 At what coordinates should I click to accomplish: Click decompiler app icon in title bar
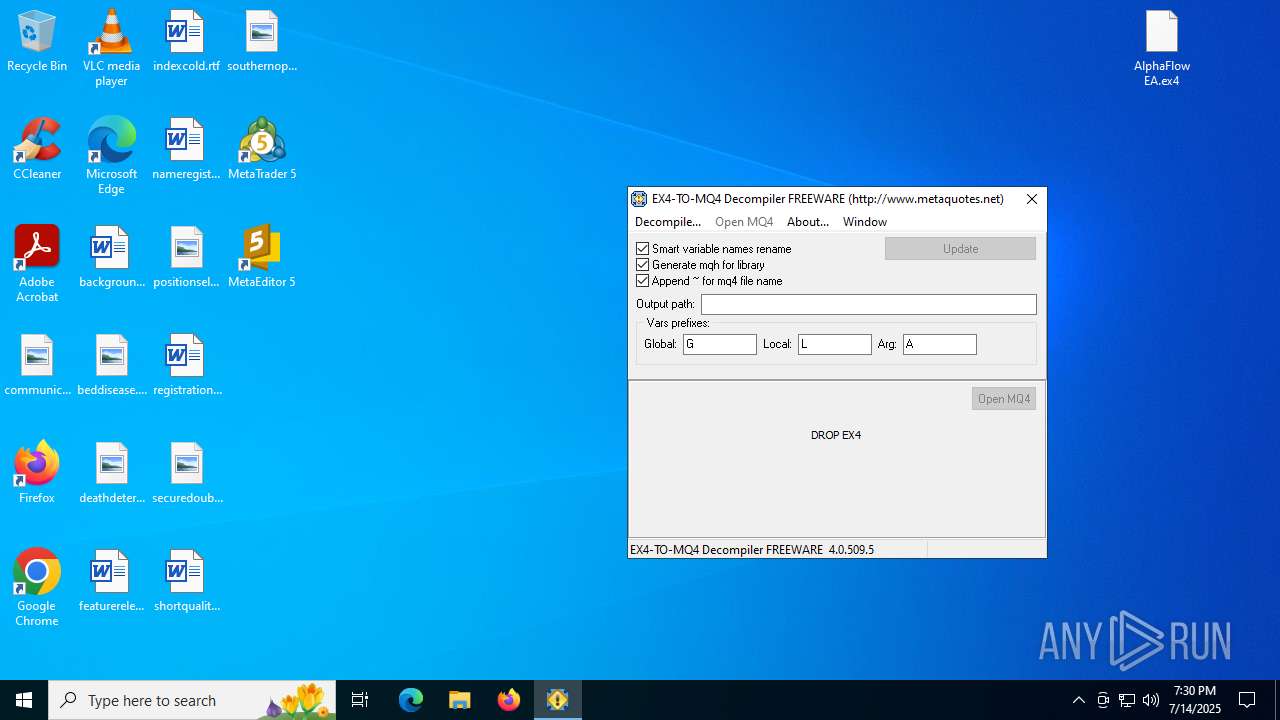pos(639,199)
